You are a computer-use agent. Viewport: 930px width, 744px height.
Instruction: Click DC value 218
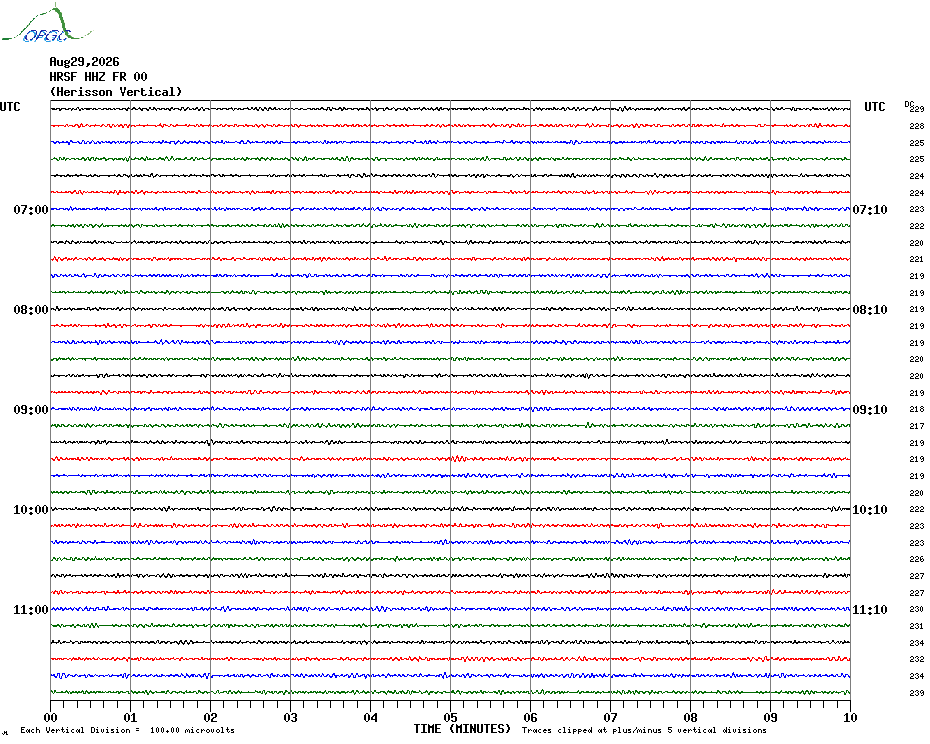917,409
